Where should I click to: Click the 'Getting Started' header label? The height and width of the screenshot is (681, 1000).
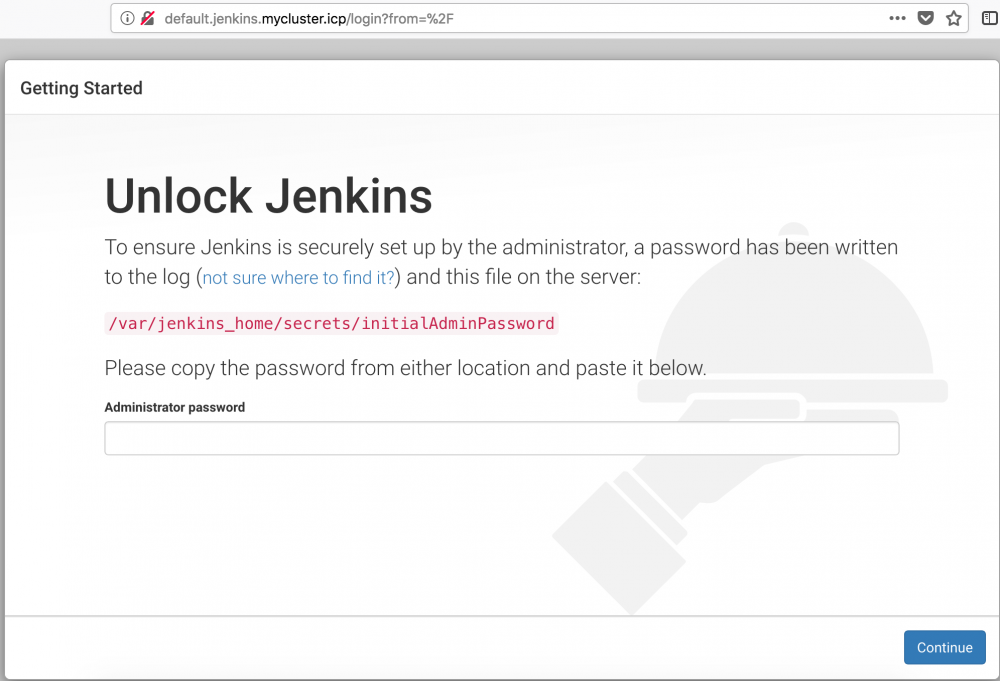pyautogui.click(x=81, y=88)
